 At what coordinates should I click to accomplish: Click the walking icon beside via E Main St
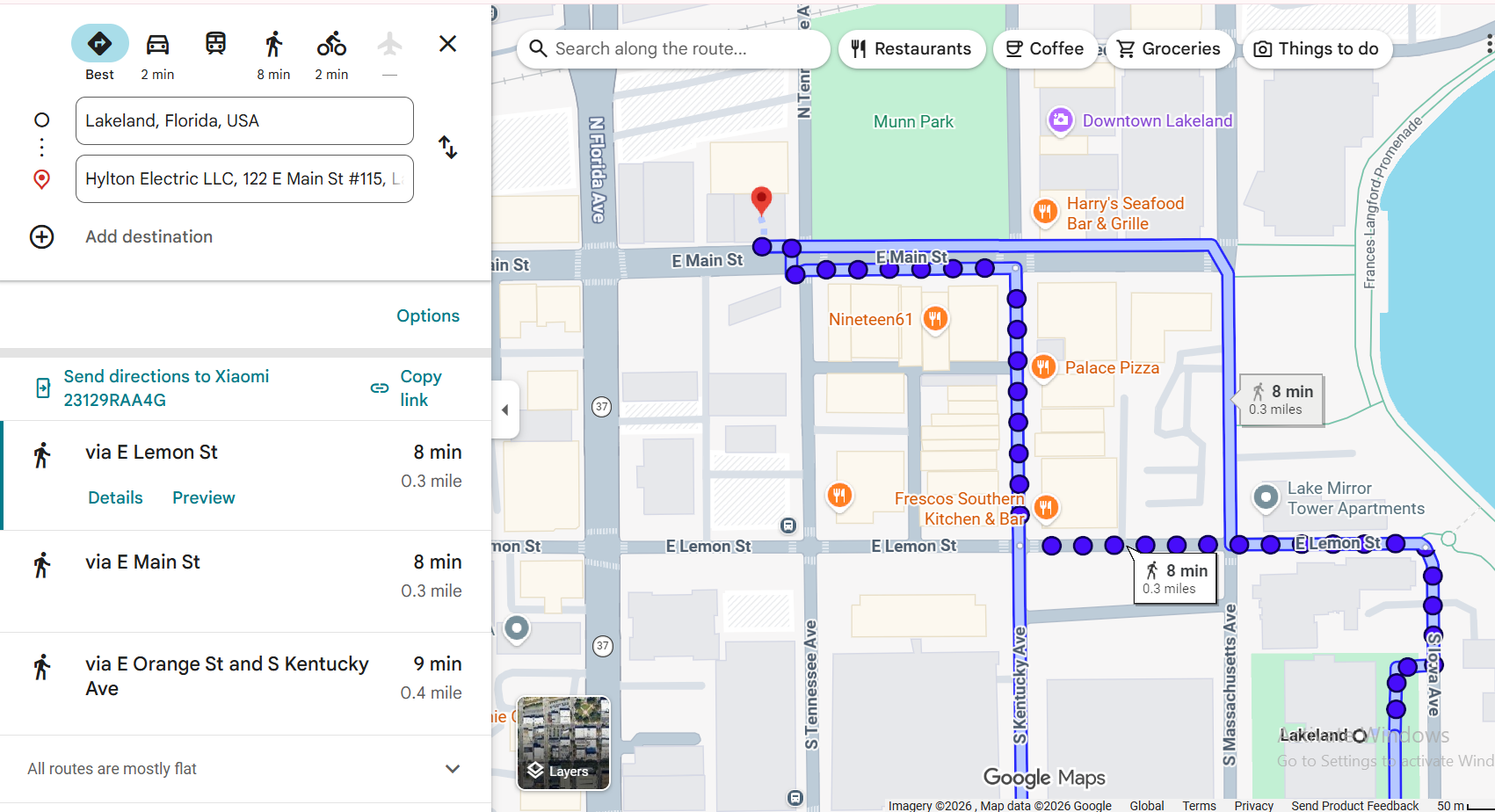41,565
